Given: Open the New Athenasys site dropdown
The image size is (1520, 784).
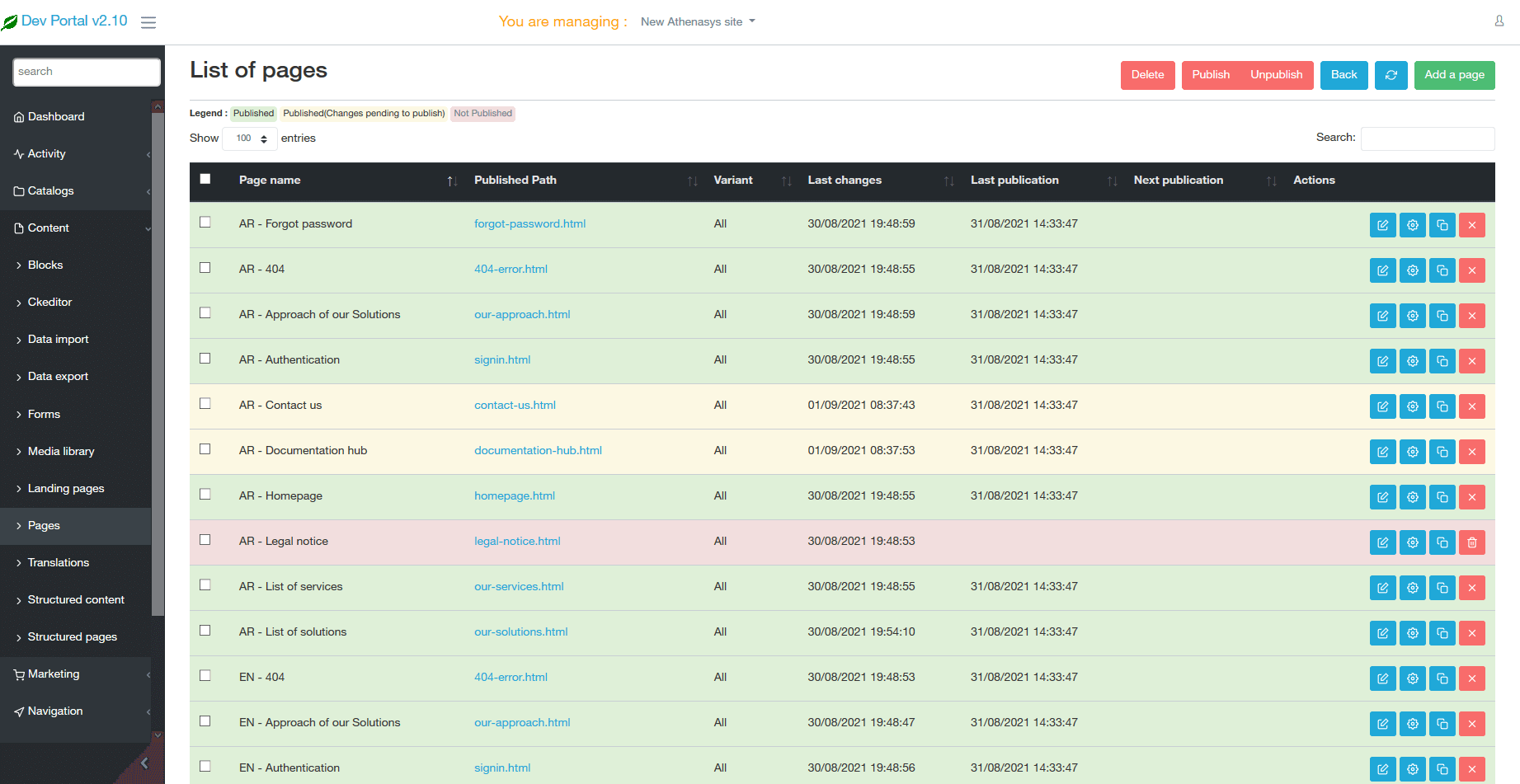Looking at the screenshot, I should (698, 21).
